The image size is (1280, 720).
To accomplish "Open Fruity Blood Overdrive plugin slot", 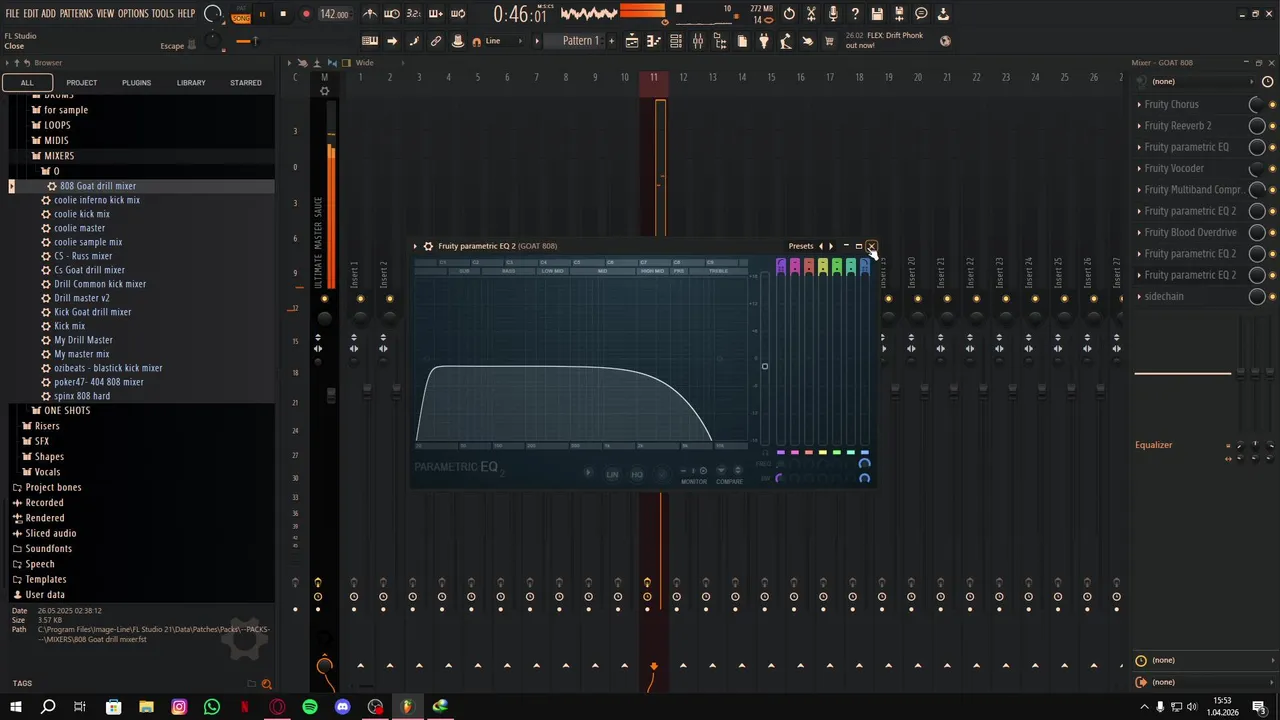I will [x=1190, y=233].
